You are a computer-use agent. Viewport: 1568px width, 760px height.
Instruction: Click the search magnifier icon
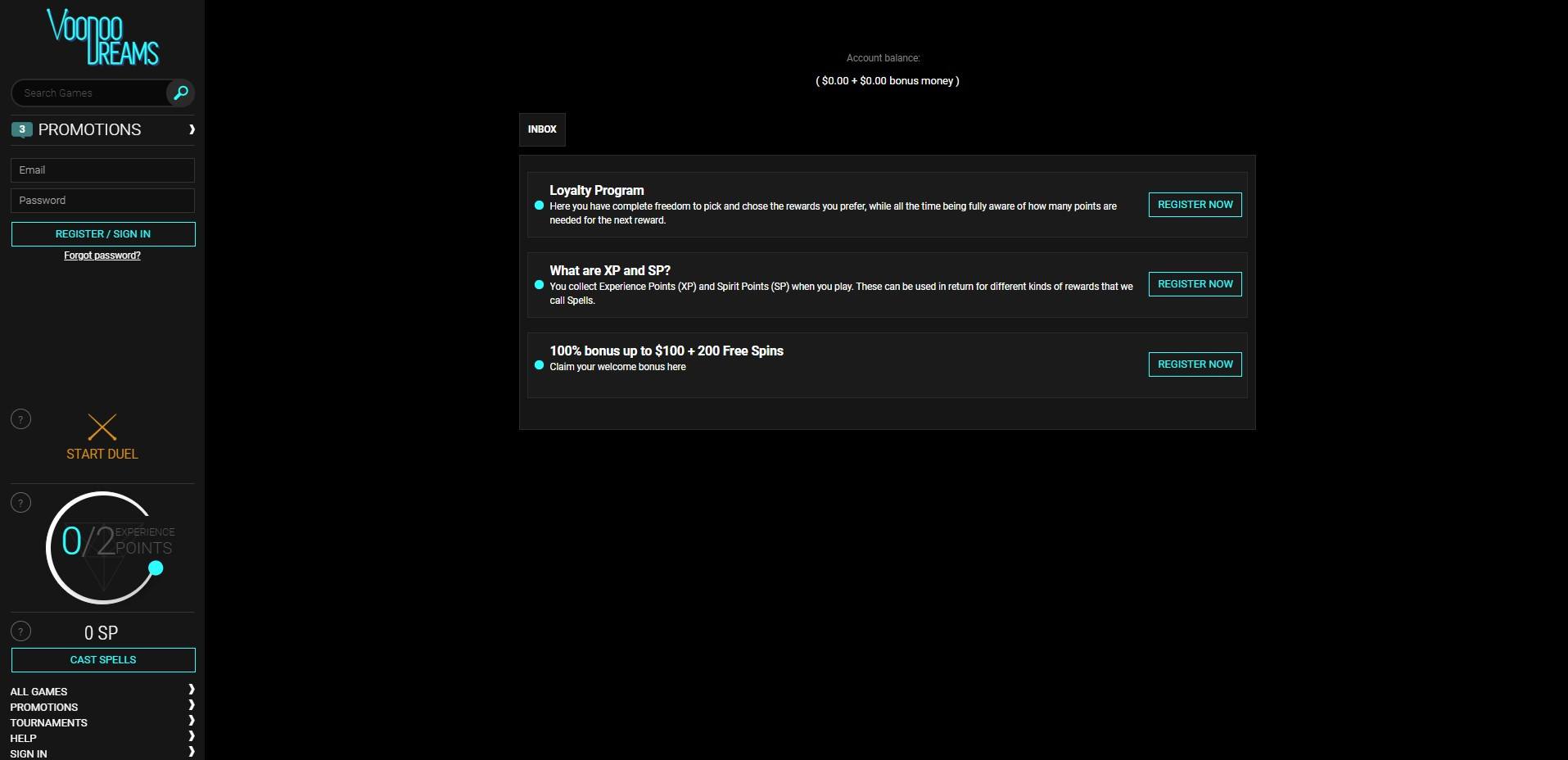(x=180, y=93)
